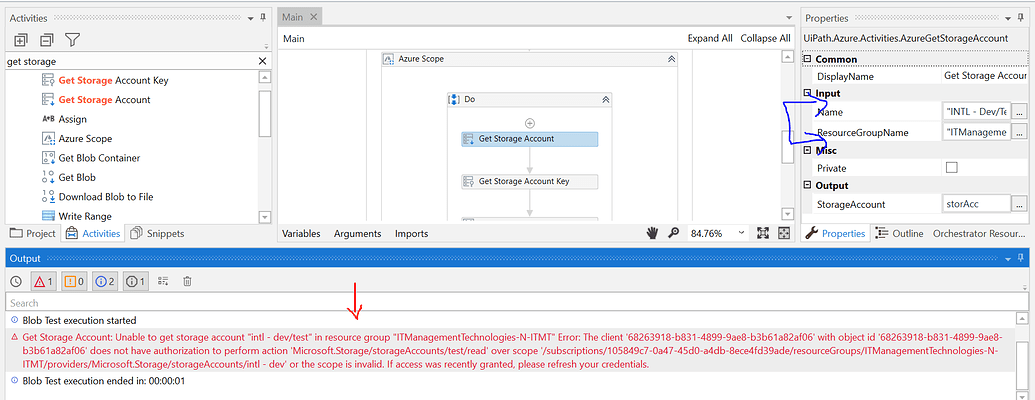
Task: Click the ResourceGroupName value field
Action: pyautogui.click(x=976, y=133)
